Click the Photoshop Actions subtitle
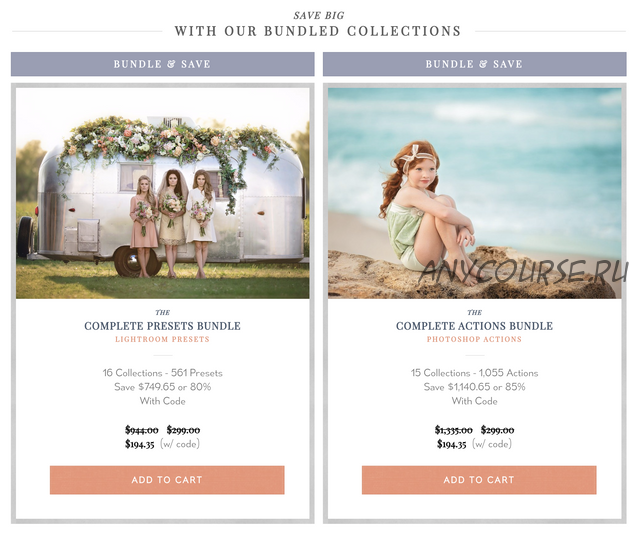The height and width of the screenshot is (535, 640). 474,339
